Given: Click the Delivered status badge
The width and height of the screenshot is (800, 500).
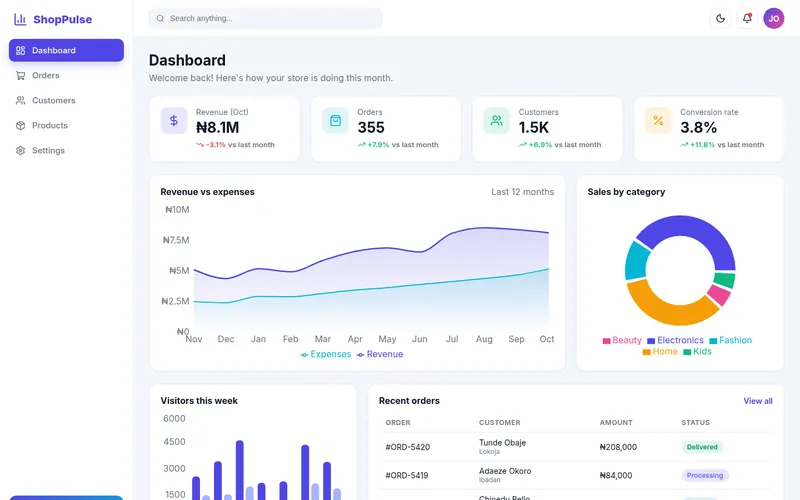Looking at the screenshot, I should pyautogui.click(x=702, y=447).
